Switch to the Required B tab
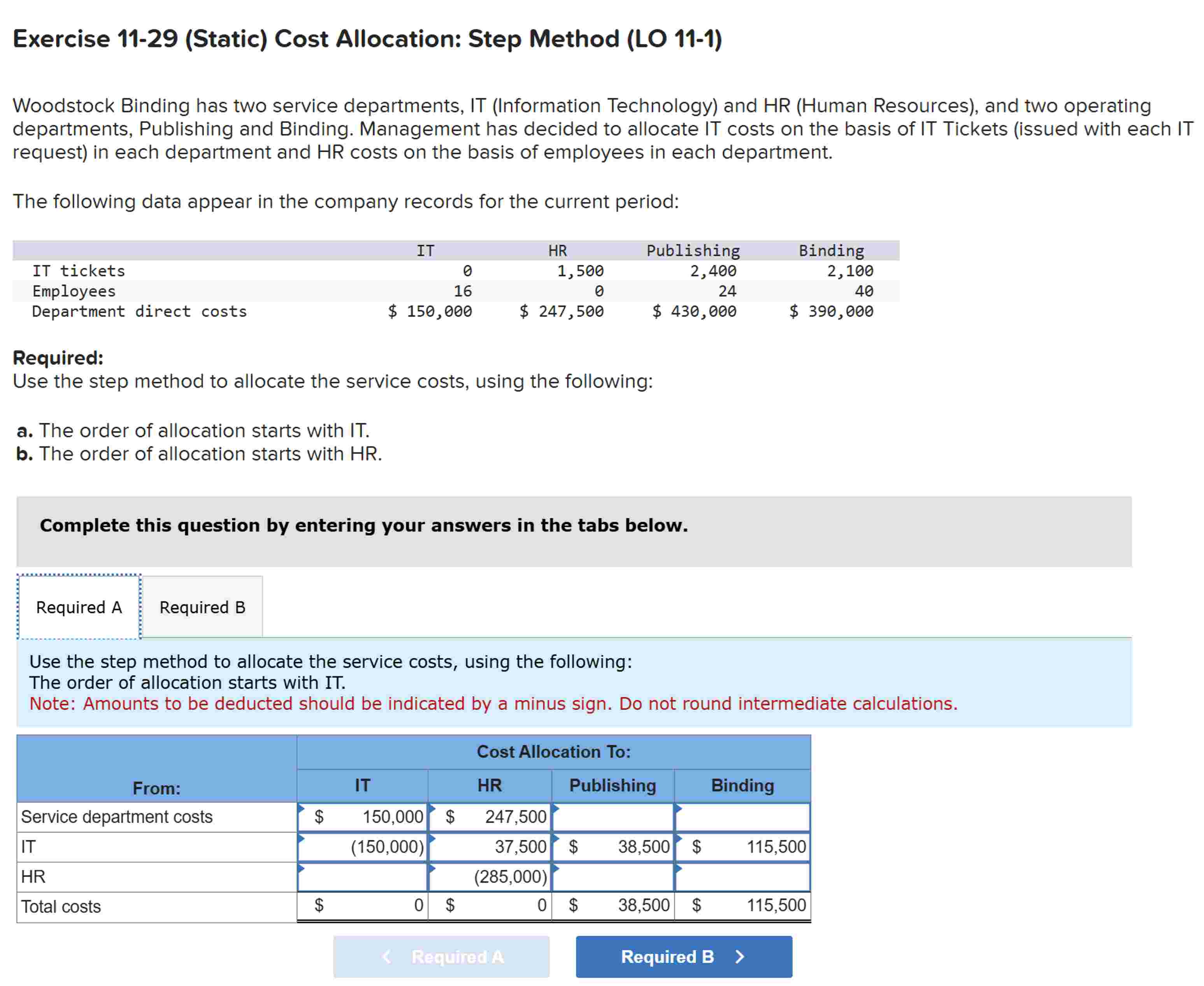Screen dimensions: 1204x986 coord(202,607)
